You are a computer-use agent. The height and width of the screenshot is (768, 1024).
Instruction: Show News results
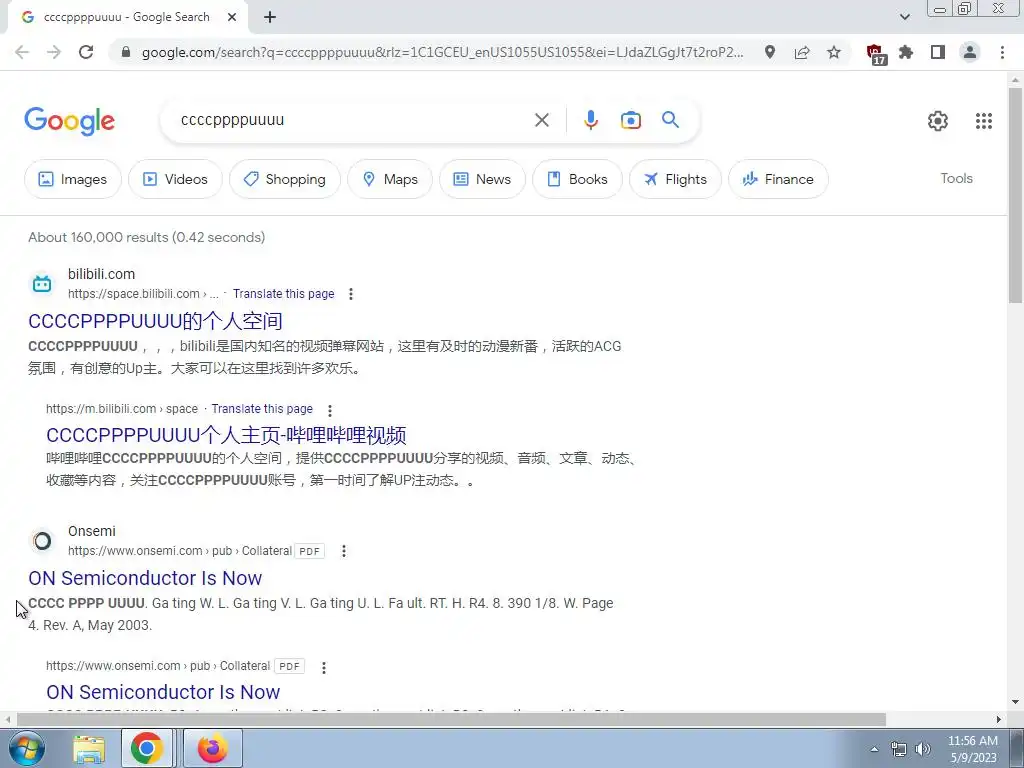(x=482, y=179)
